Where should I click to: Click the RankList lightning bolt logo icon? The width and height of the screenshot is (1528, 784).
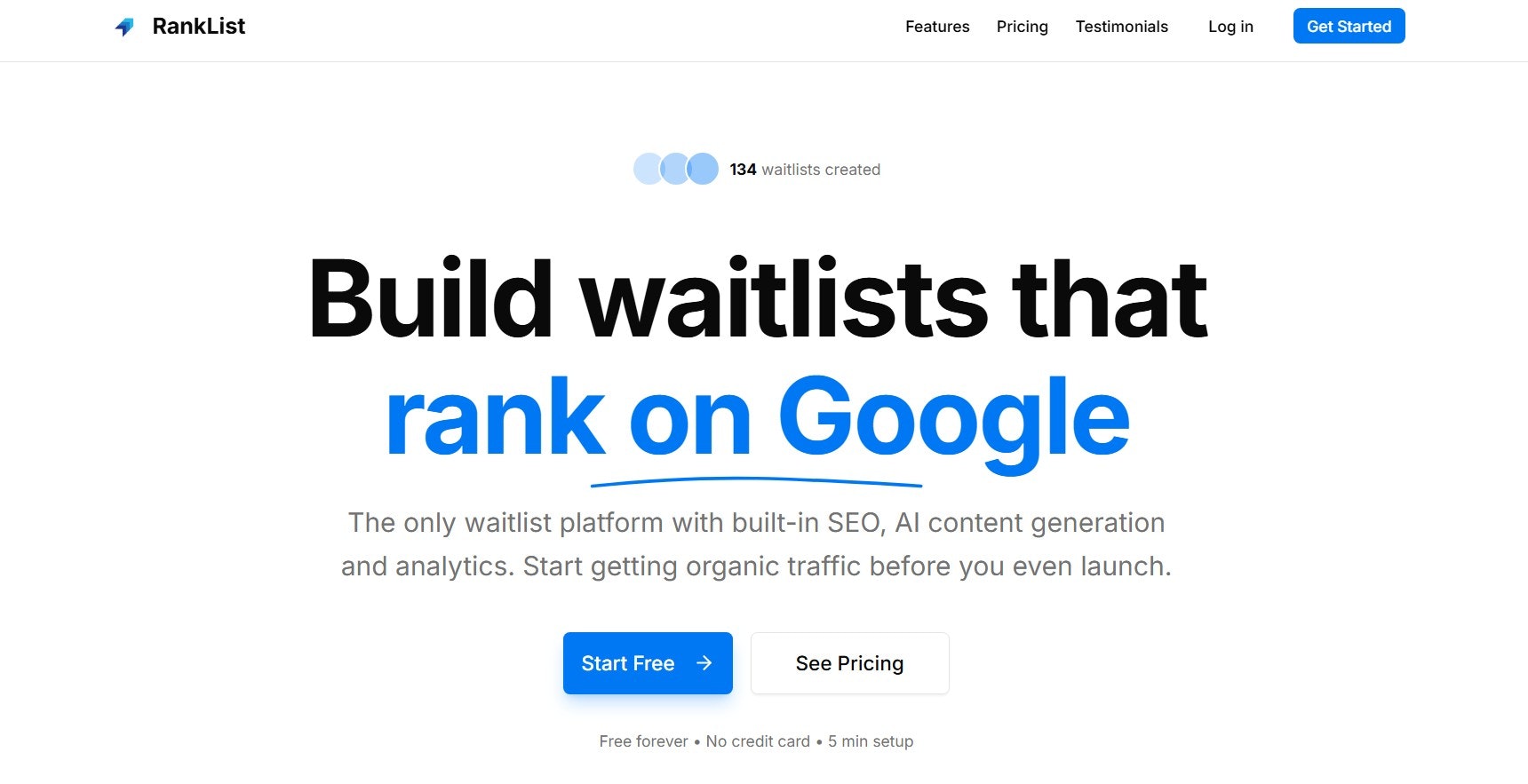point(125,26)
